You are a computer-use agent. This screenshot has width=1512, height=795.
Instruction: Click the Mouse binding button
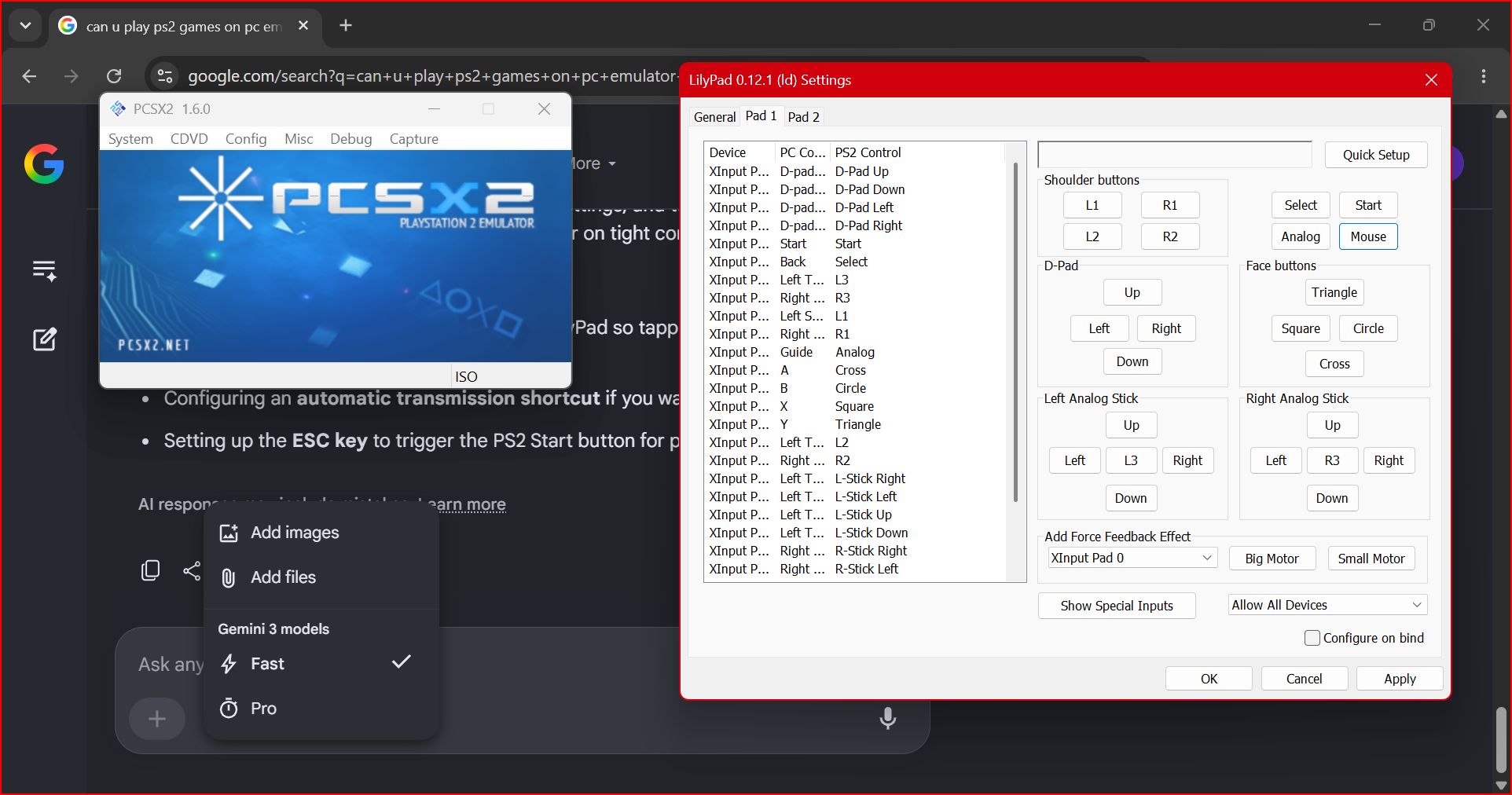pos(1368,236)
